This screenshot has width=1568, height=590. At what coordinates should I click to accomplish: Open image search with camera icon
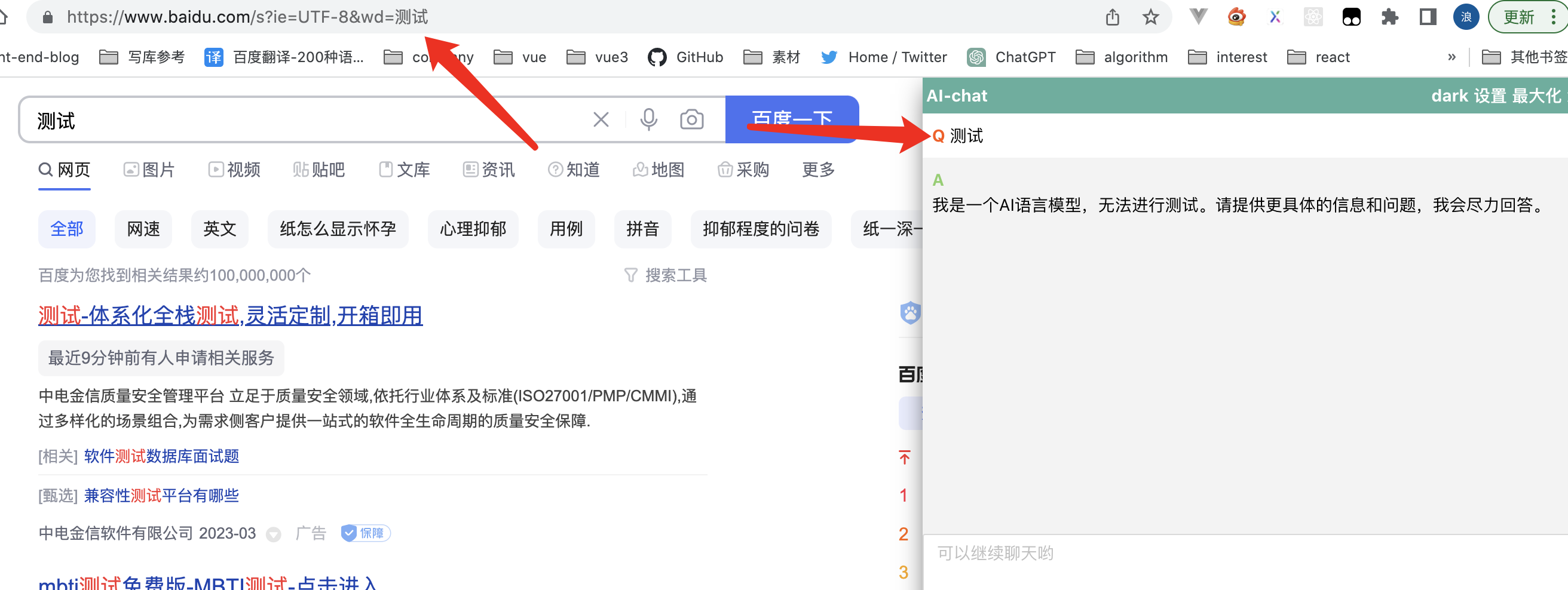691,120
